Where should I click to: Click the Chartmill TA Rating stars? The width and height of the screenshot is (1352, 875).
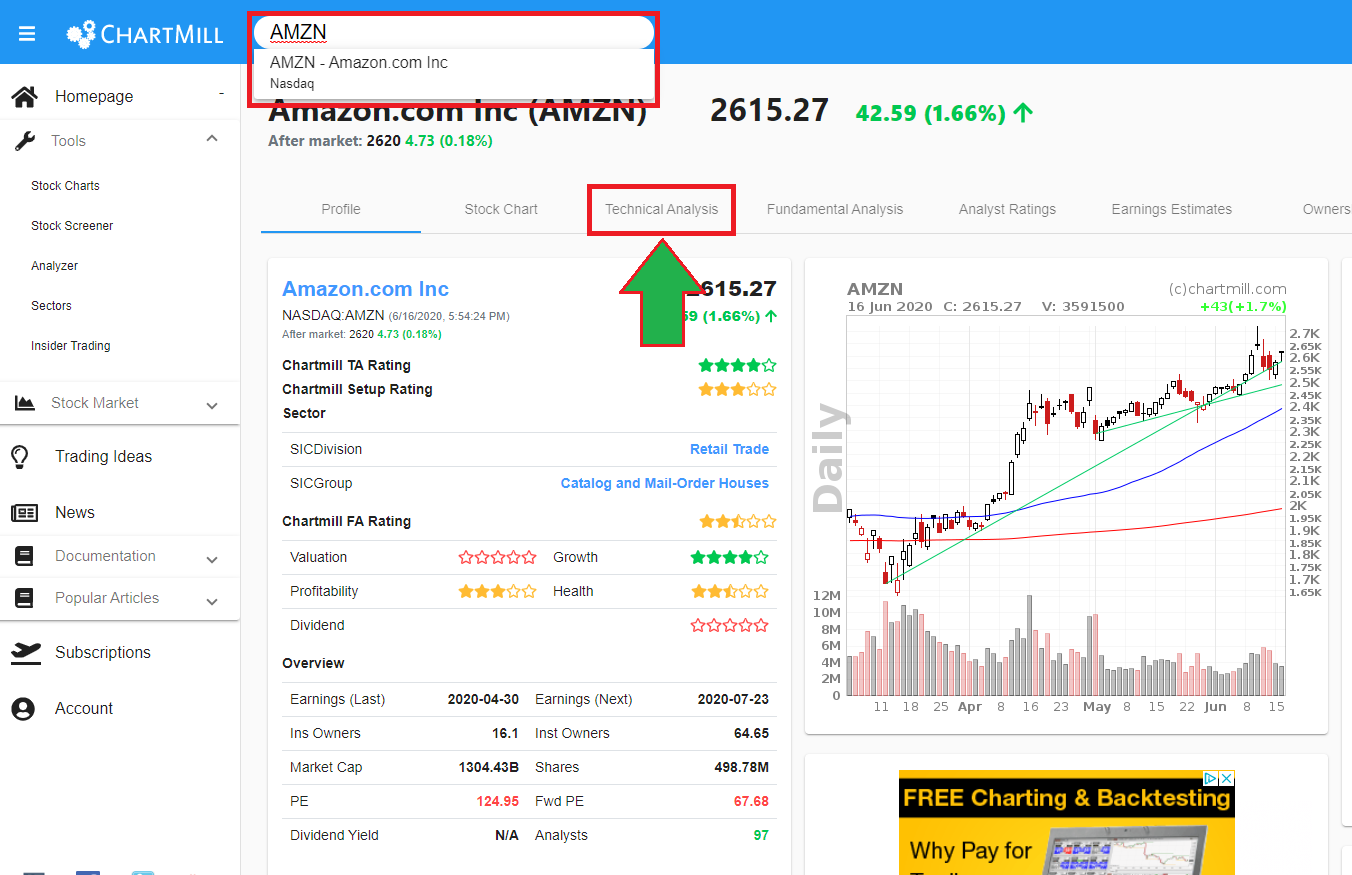pyautogui.click(x=737, y=366)
